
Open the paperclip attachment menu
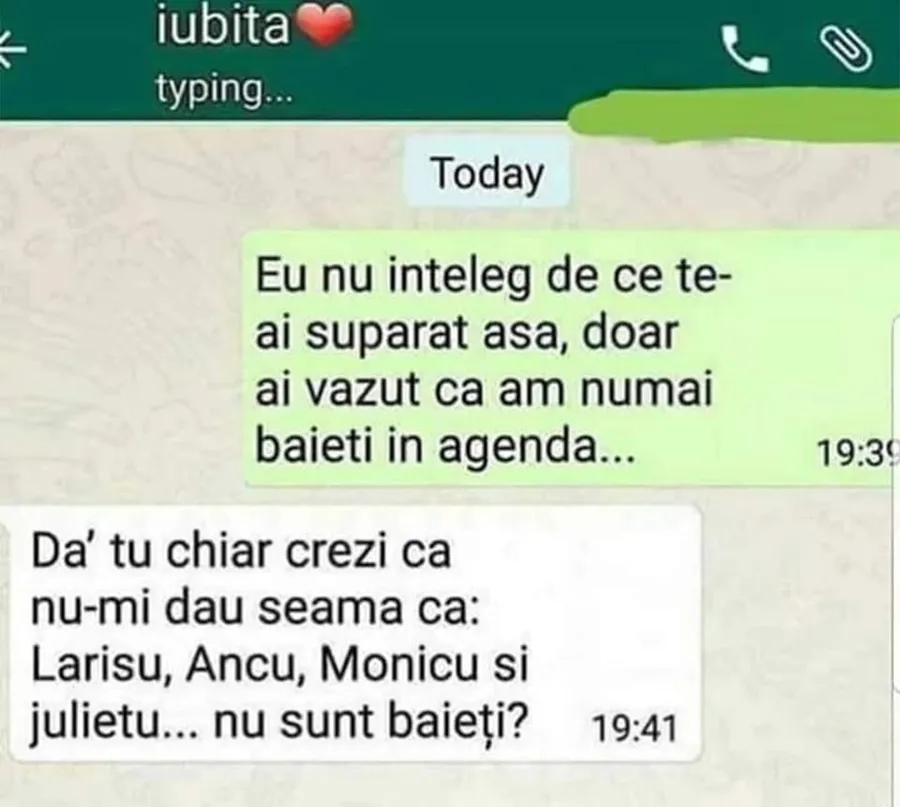pos(845,49)
